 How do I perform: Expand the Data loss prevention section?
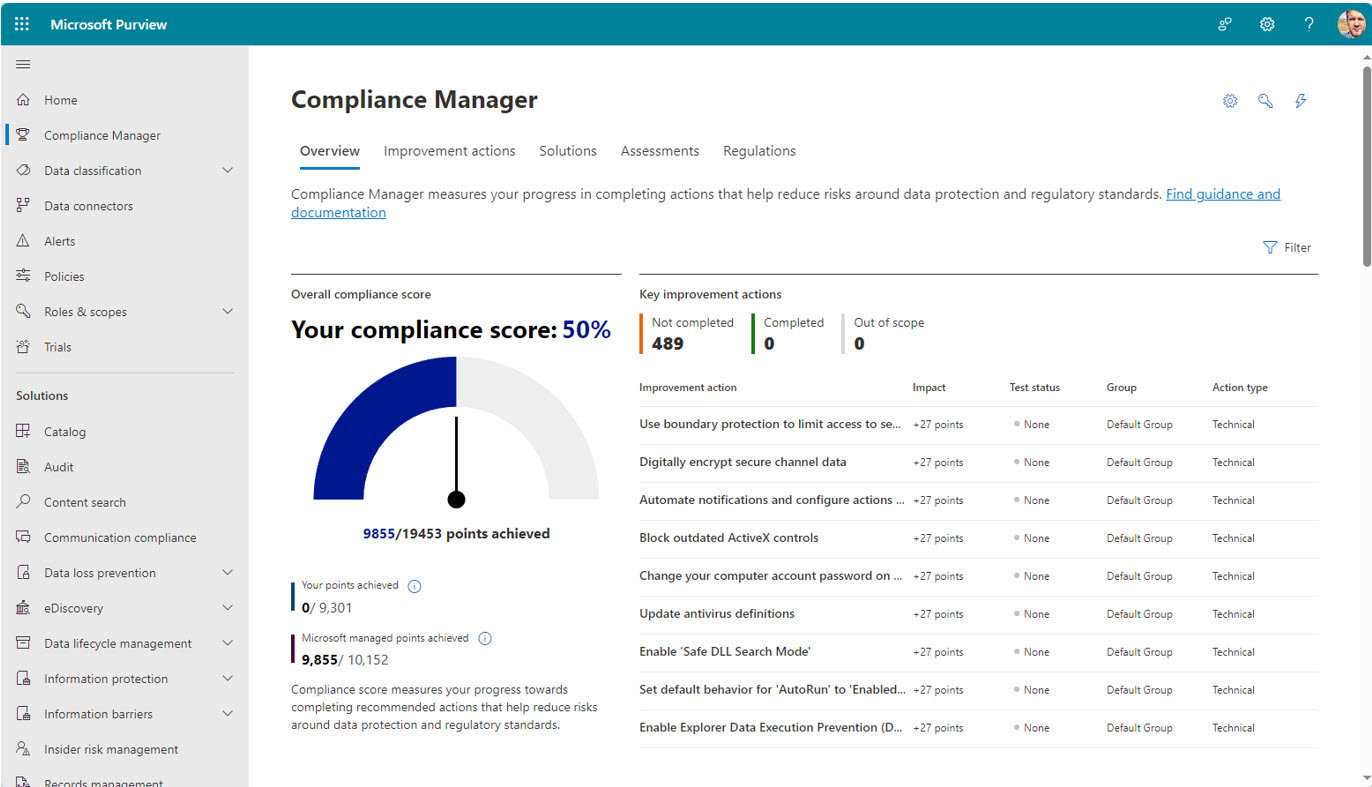click(x=227, y=573)
